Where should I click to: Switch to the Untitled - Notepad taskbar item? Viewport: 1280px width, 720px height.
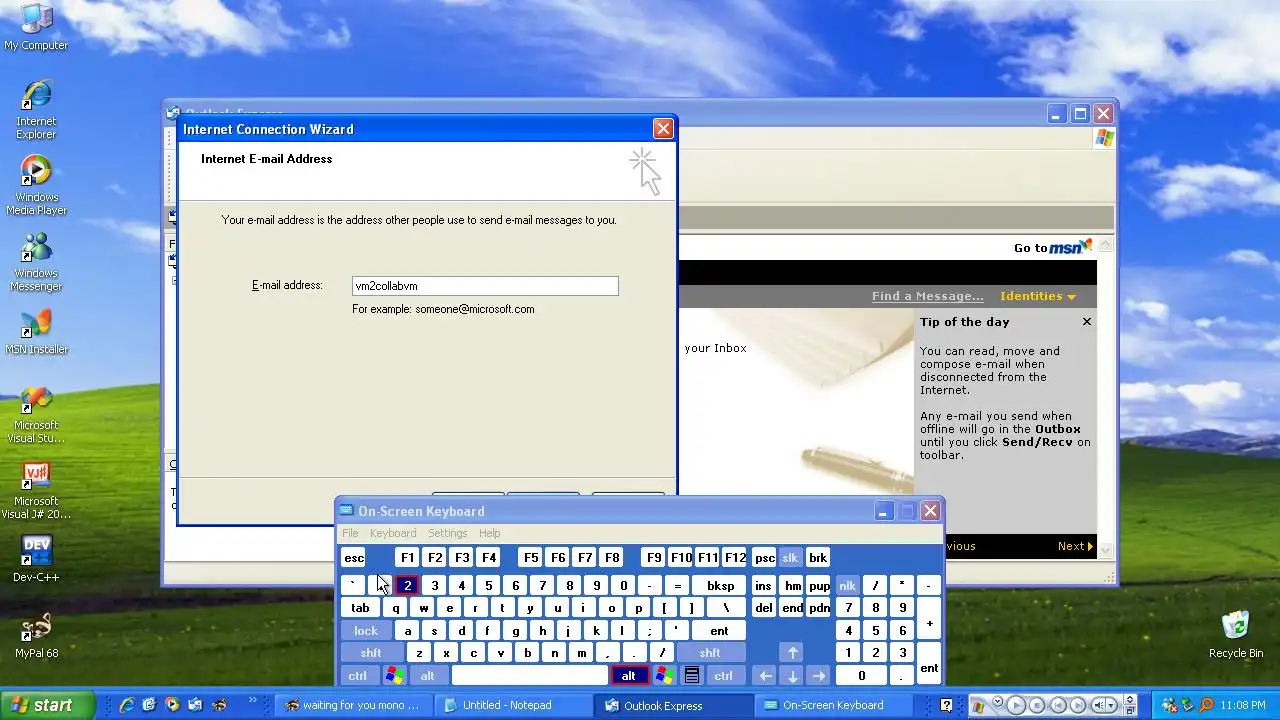(514, 705)
